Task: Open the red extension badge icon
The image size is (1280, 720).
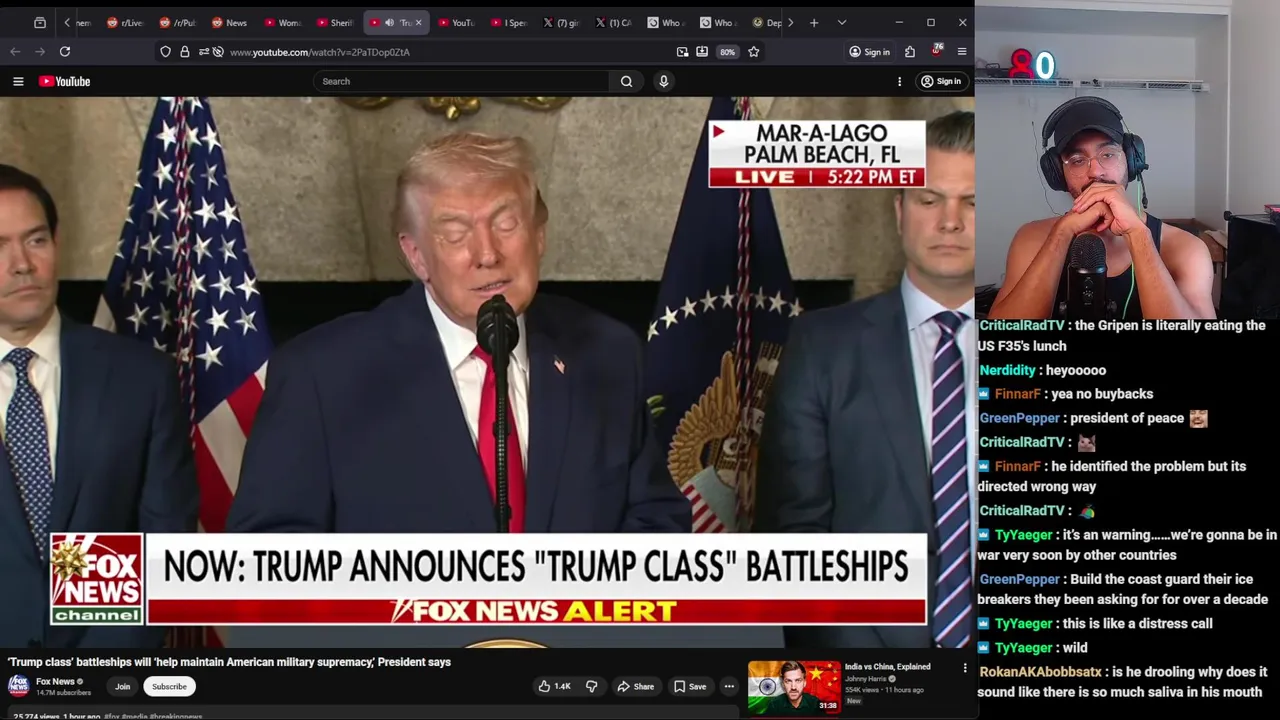Action: coord(936,50)
